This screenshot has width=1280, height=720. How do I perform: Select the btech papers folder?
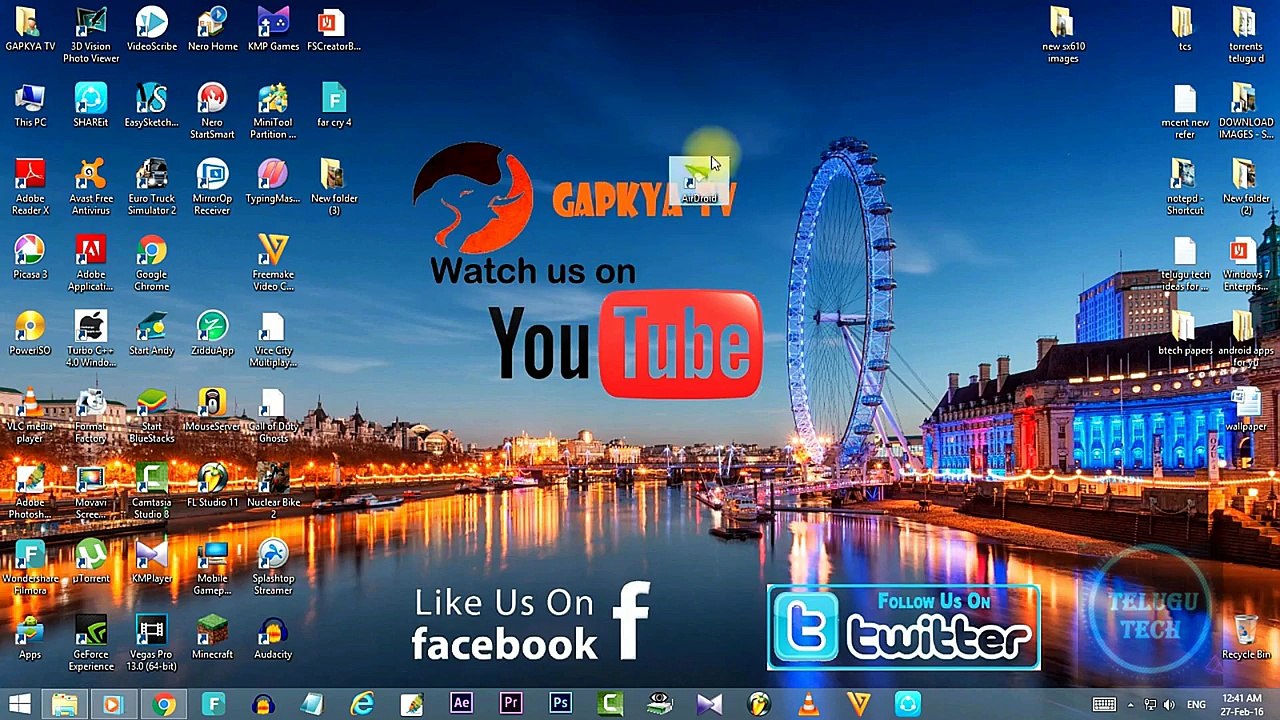coord(1185,334)
